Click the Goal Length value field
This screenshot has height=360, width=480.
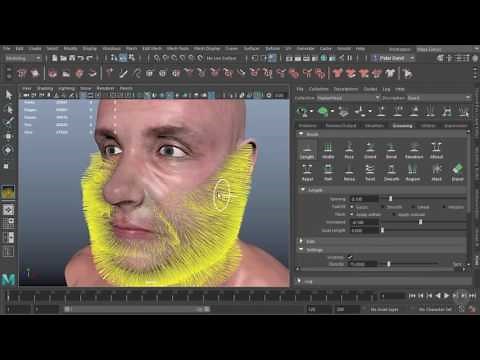364,230
